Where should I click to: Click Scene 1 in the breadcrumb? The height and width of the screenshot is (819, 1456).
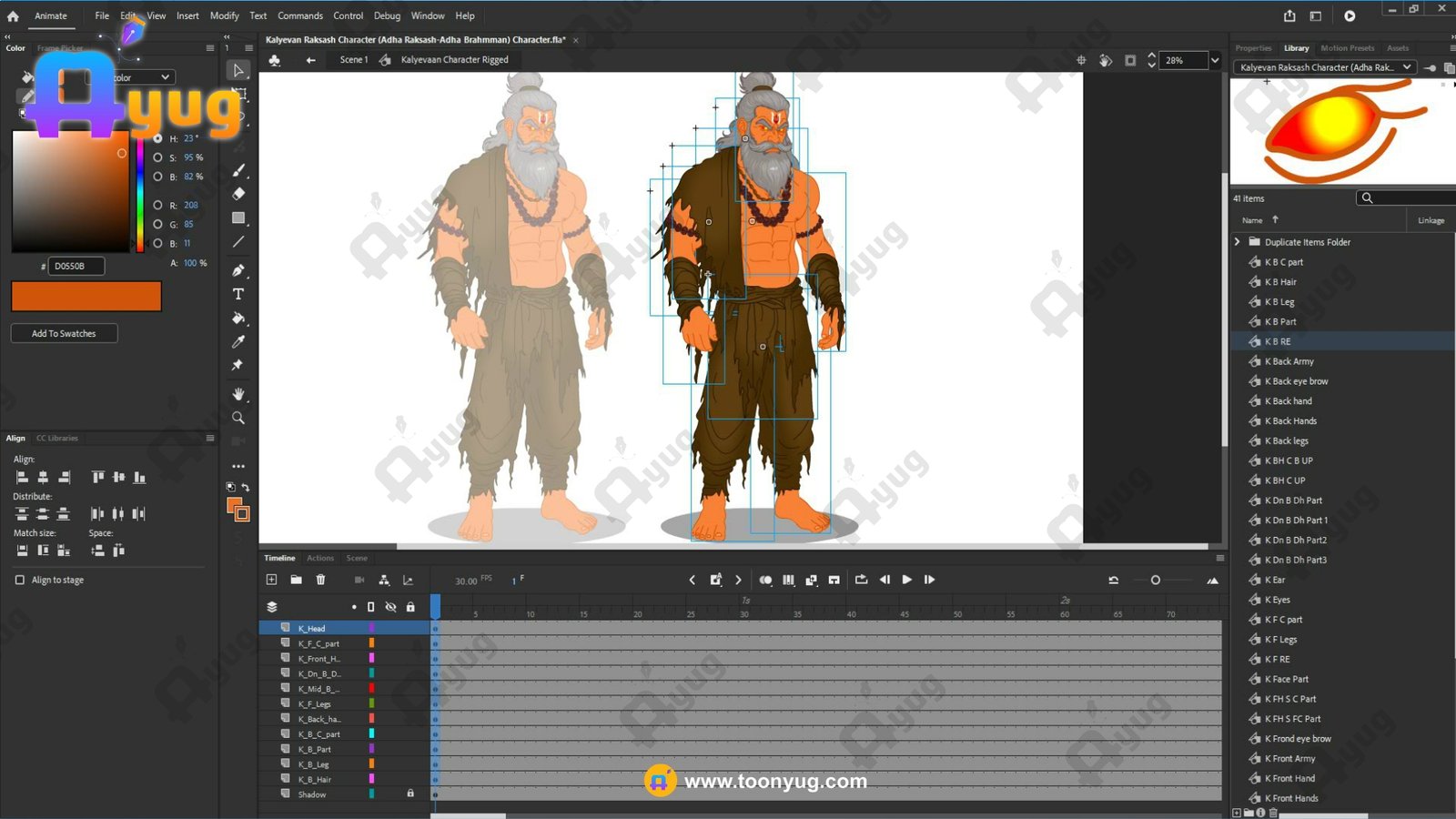pyautogui.click(x=353, y=60)
